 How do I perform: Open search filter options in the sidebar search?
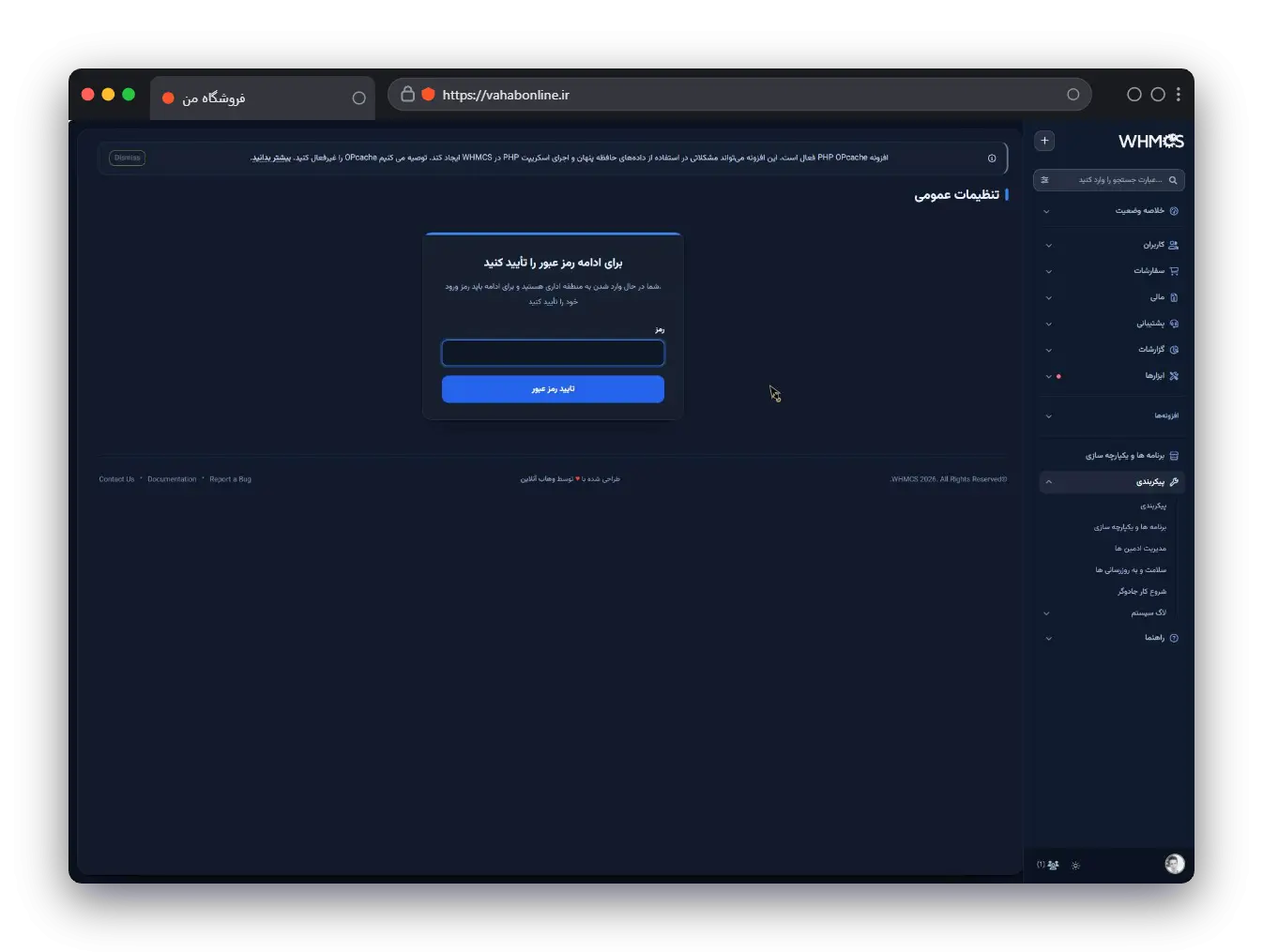point(1044,180)
